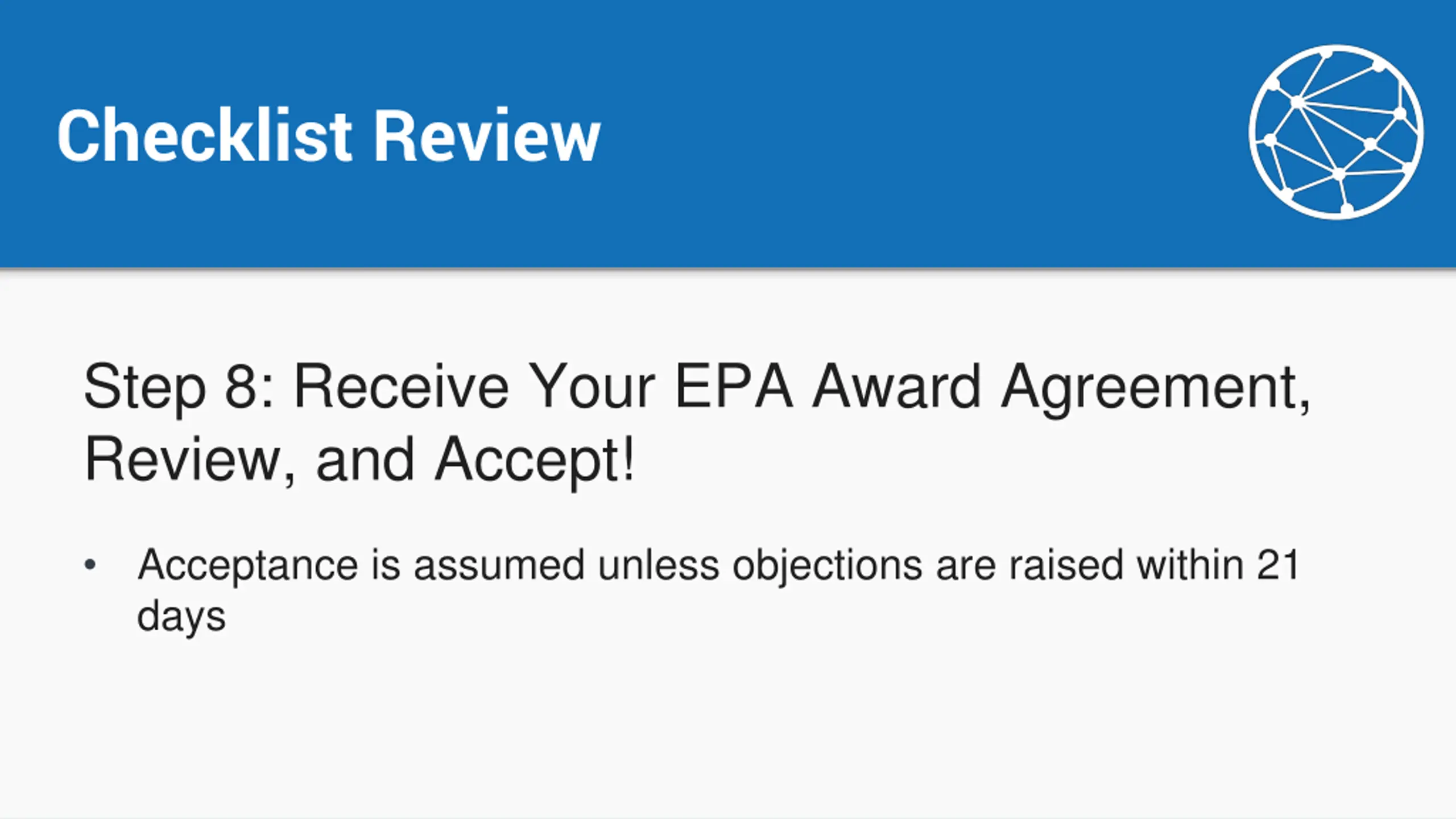Click the word "Receive" in the step heading
The width and height of the screenshot is (1456, 819).
(x=401, y=387)
